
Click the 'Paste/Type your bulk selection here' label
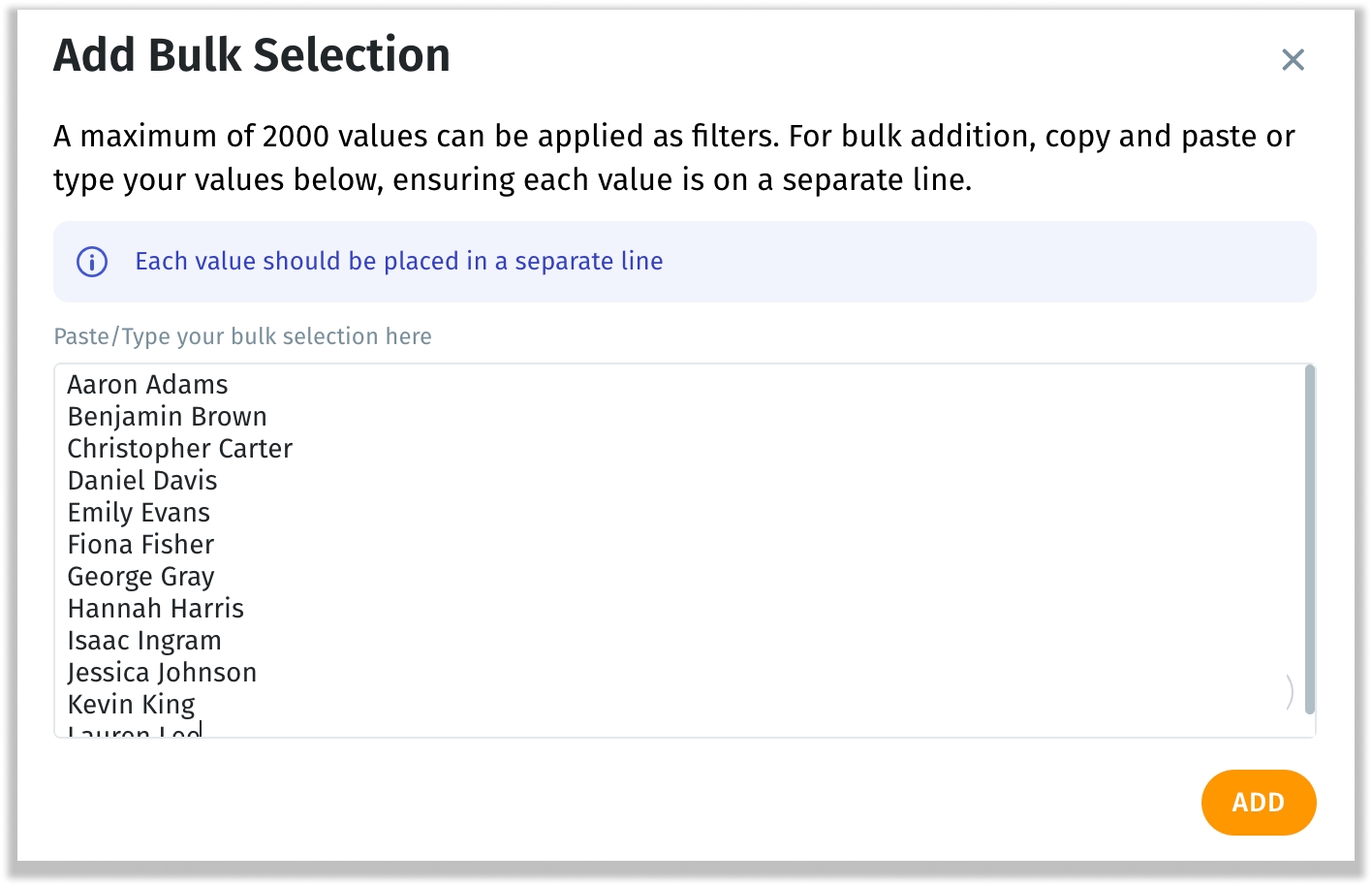tap(242, 336)
